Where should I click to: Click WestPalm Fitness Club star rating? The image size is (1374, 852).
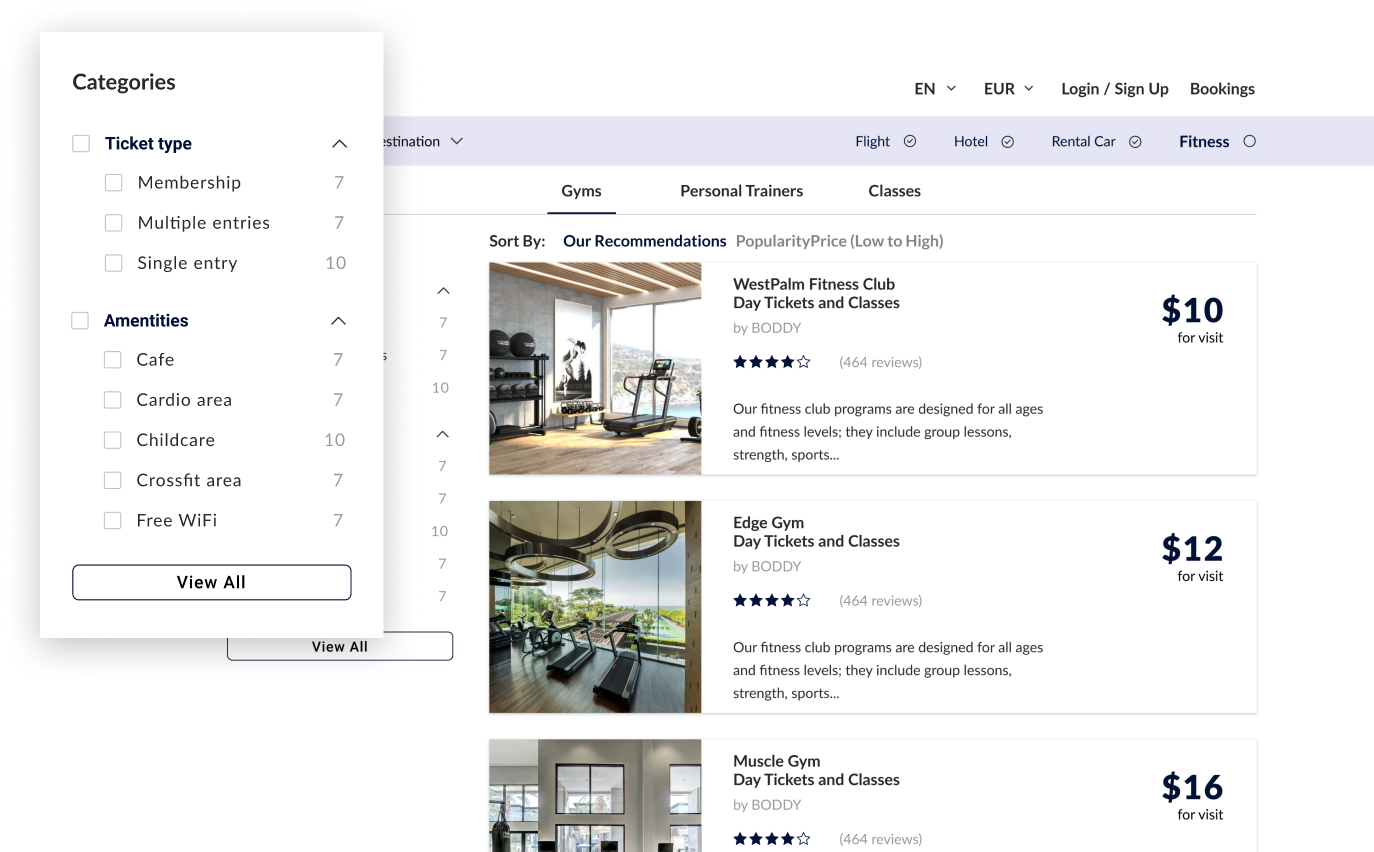(x=772, y=362)
